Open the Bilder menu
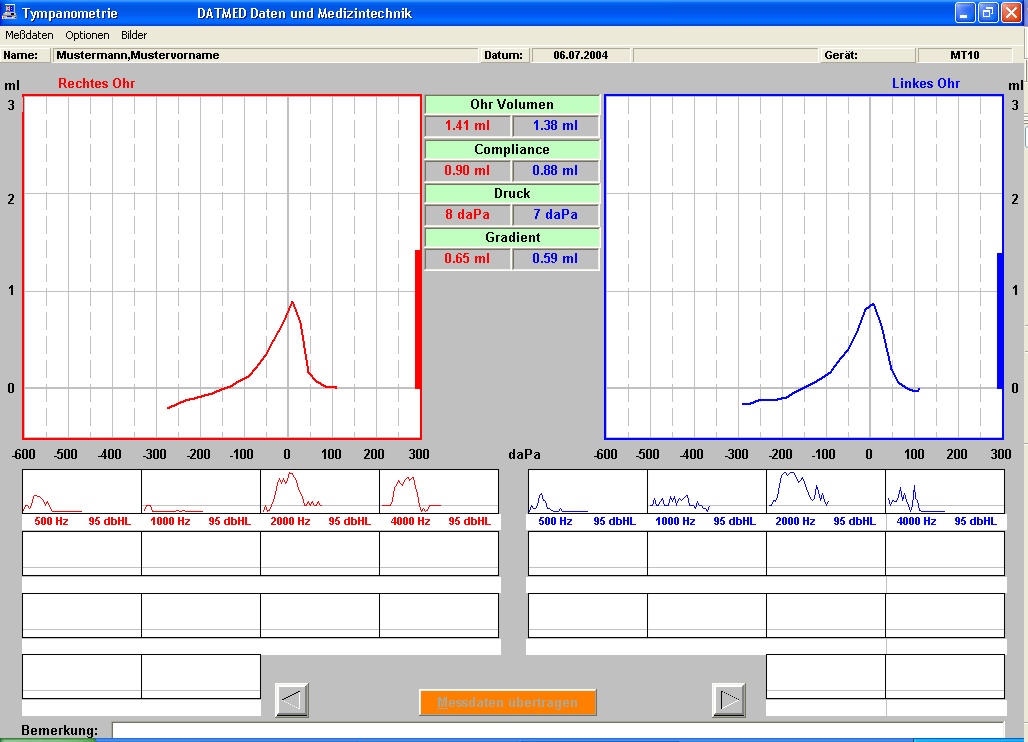The height and width of the screenshot is (742, 1028). click(x=134, y=35)
